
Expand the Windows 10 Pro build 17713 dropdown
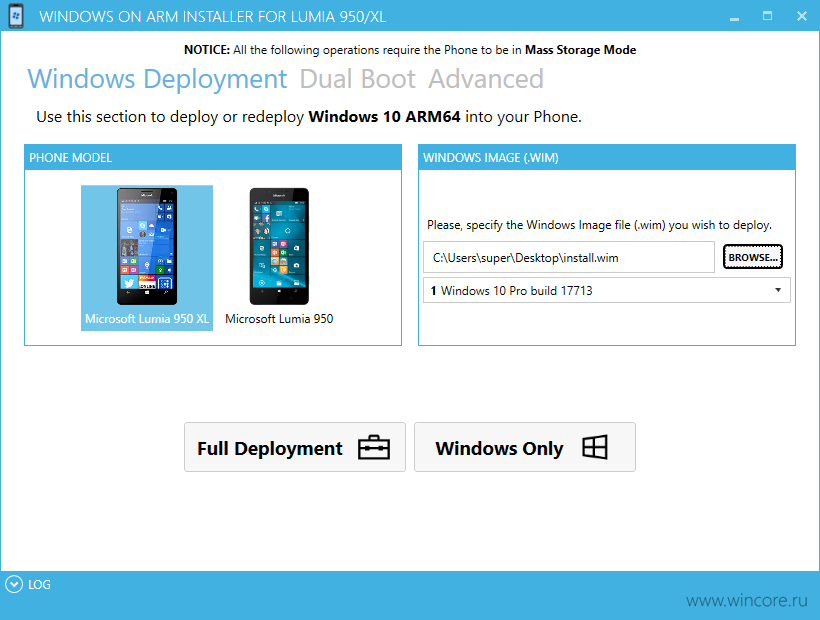pos(607,290)
